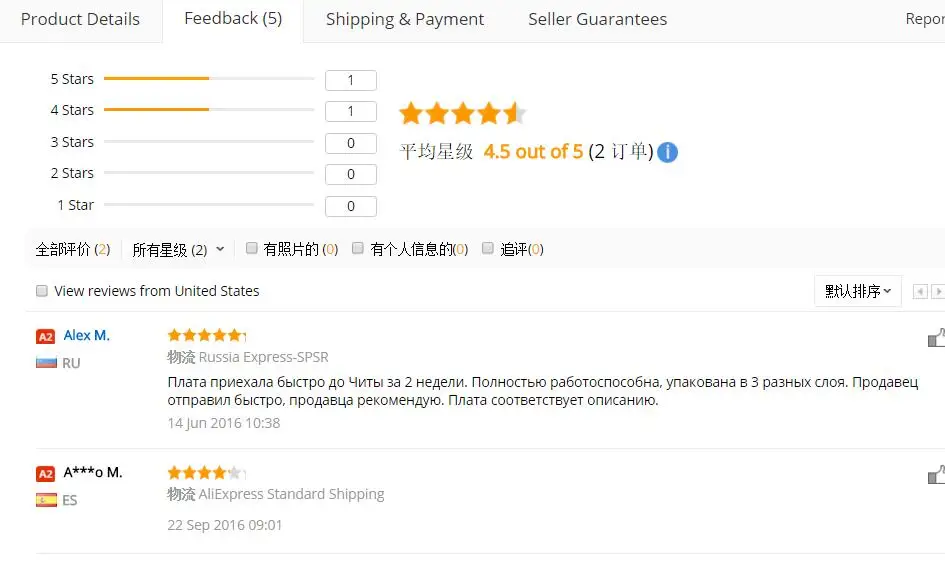Click the 5 Stars rating bar
The height and width of the screenshot is (573, 945).
click(x=209, y=78)
